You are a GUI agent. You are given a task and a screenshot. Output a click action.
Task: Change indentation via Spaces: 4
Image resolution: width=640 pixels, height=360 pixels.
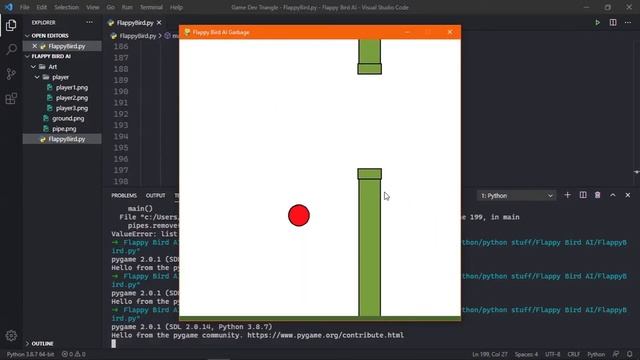pyautogui.click(x=526, y=354)
